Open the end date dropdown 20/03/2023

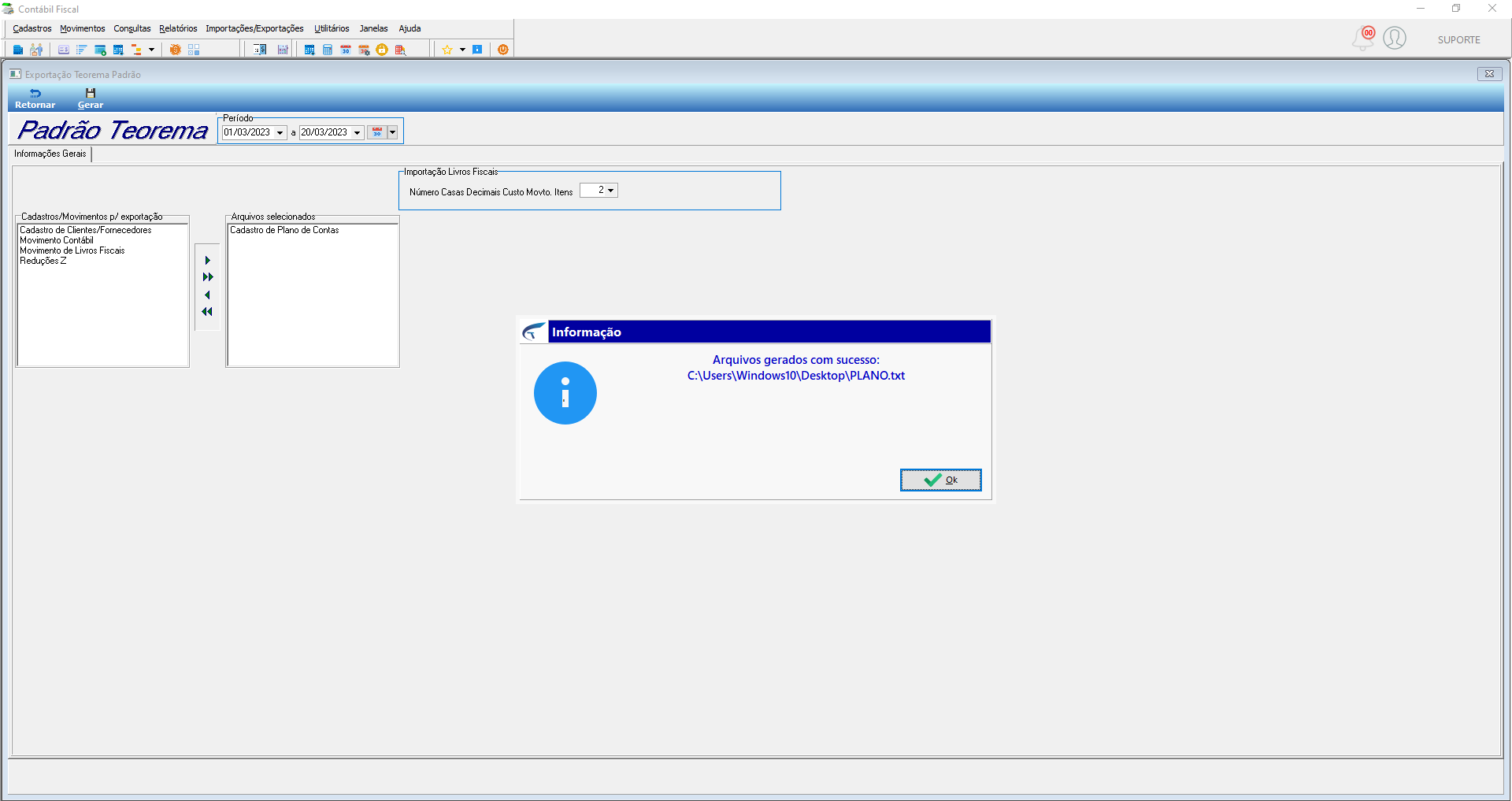pos(357,132)
